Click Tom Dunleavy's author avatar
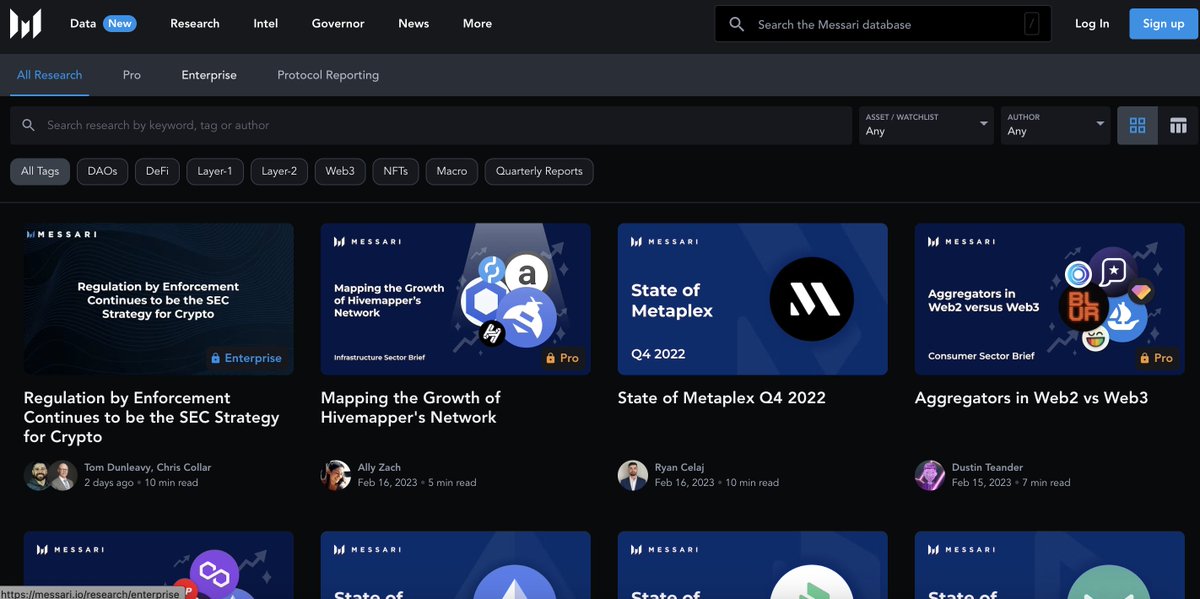 point(37,476)
